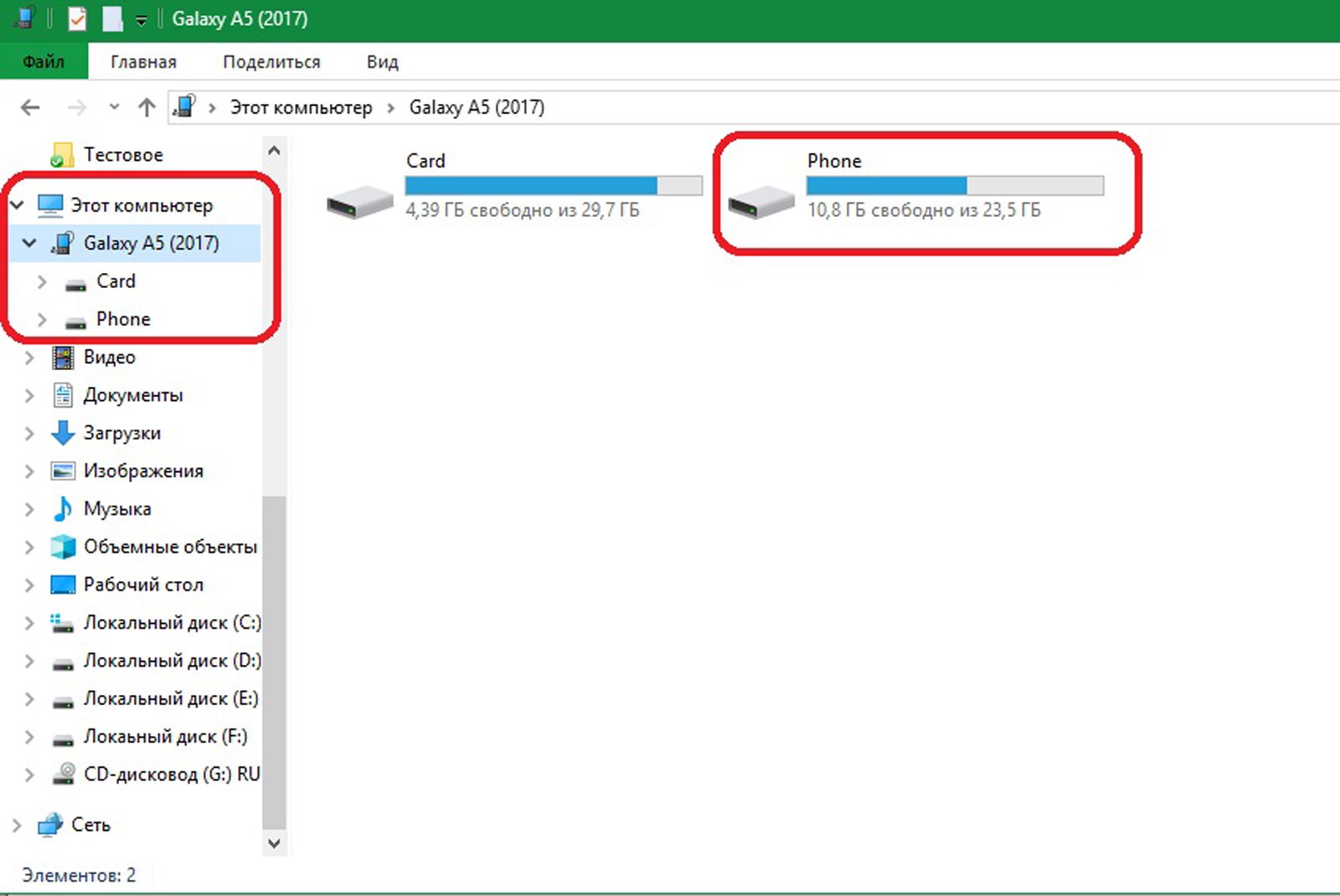Image resolution: width=1340 pixels, height=896 pixels.
Task: Click the Локальный диск (C:) drive icon
Action: [63, 623]
